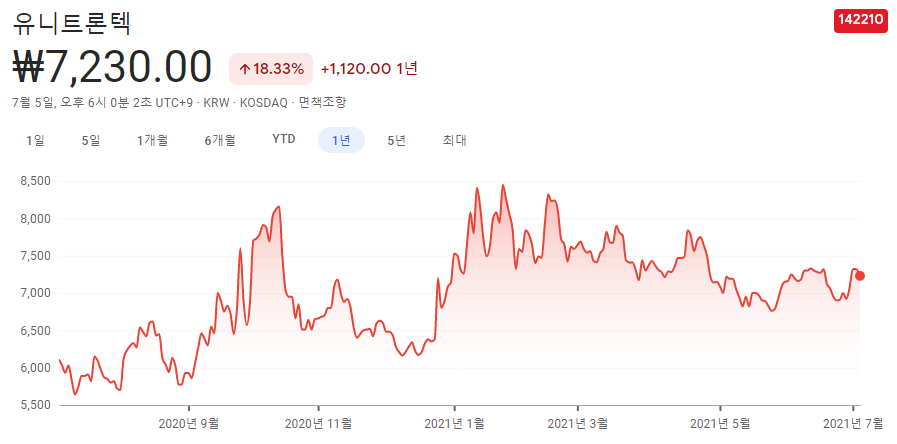Click the +1,120.00 1년 change text
Viewport: 897px width, 444px height.
[369, 69]
